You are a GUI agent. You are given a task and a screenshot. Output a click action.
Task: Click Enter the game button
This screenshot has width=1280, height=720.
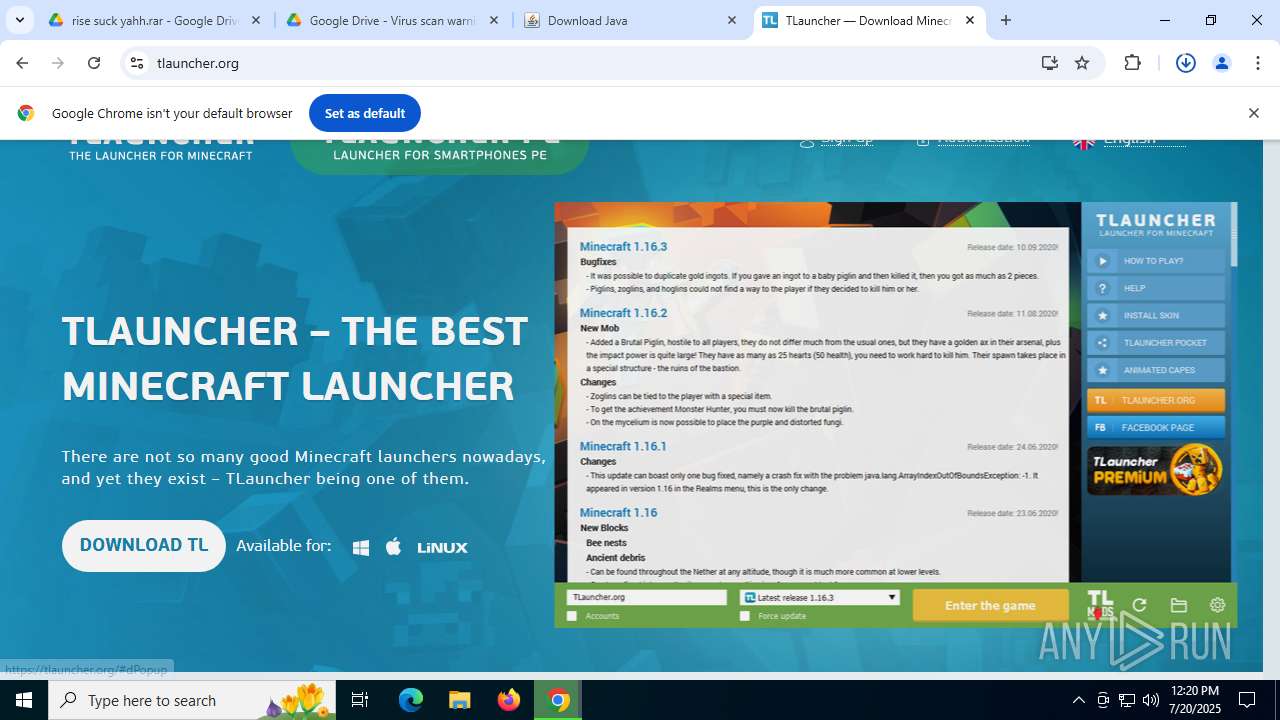pos(990,605)
